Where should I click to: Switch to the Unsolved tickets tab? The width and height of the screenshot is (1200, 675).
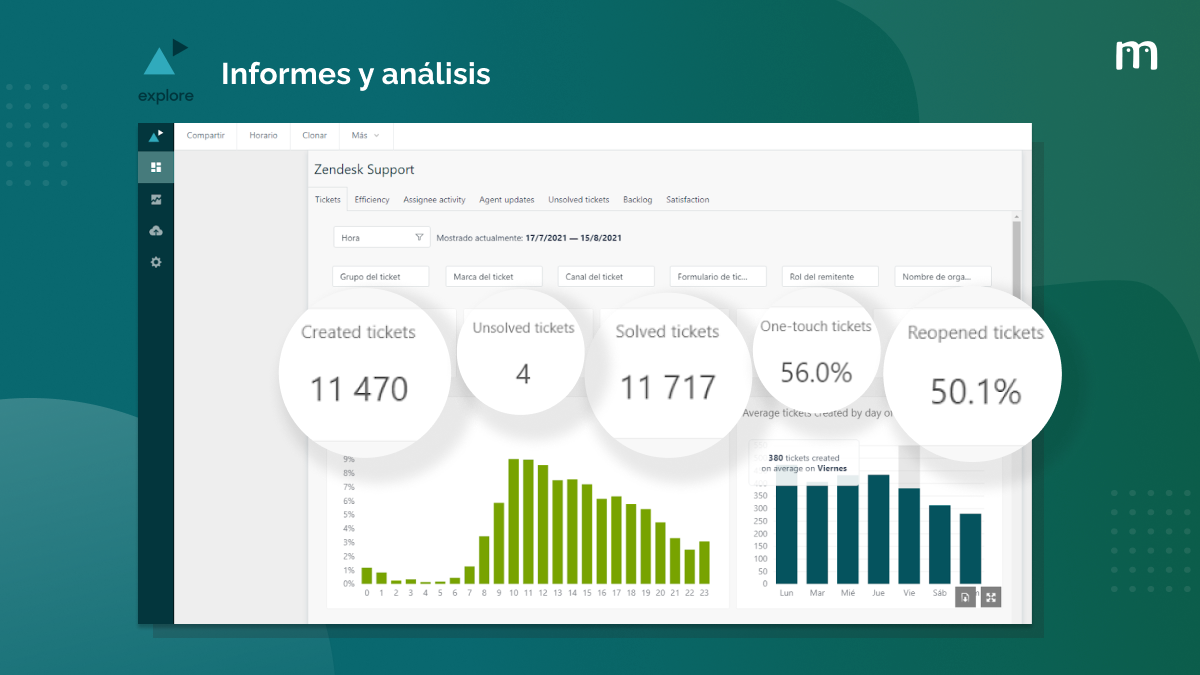[579, 200]
